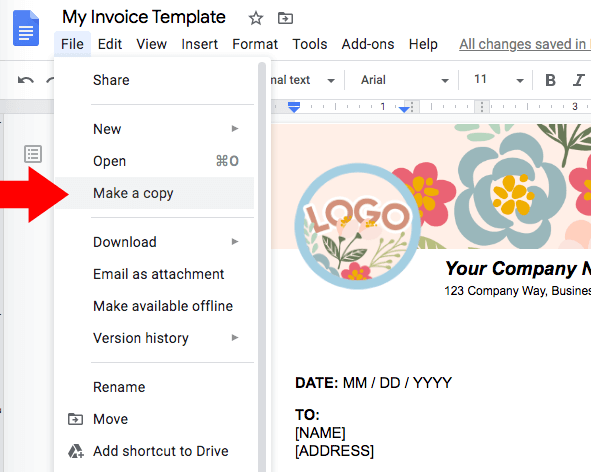Open the View menu
This screenshot has width=591, height=472.
(x=152, y=44)
